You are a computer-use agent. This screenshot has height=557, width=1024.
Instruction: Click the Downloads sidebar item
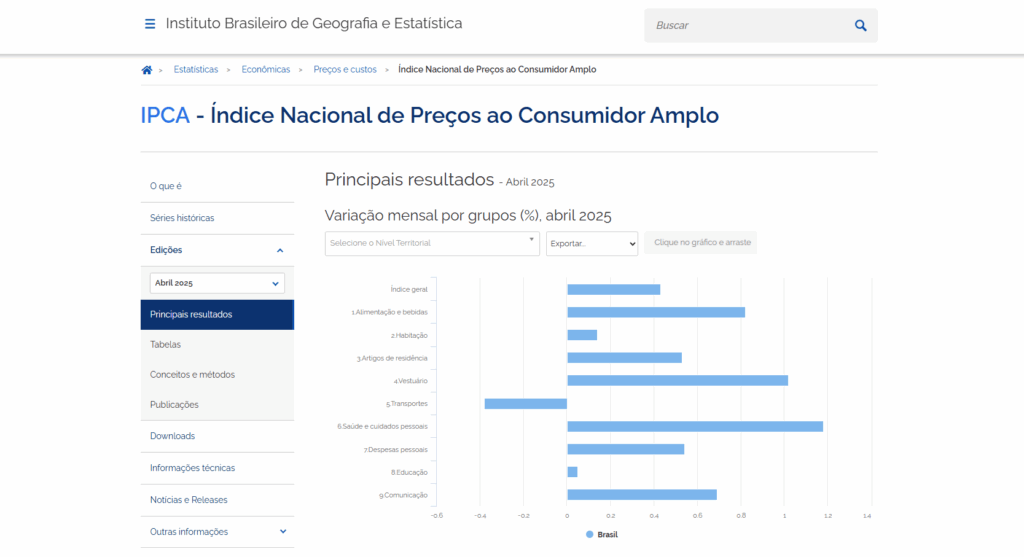coord(172,436)
